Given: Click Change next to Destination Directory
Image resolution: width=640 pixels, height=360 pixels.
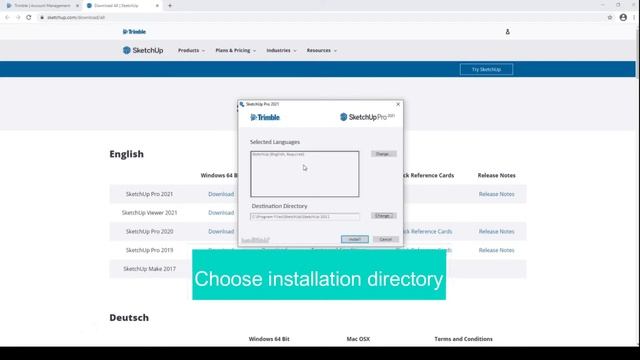Looking at the screenshot, I should tap(383, 216).
